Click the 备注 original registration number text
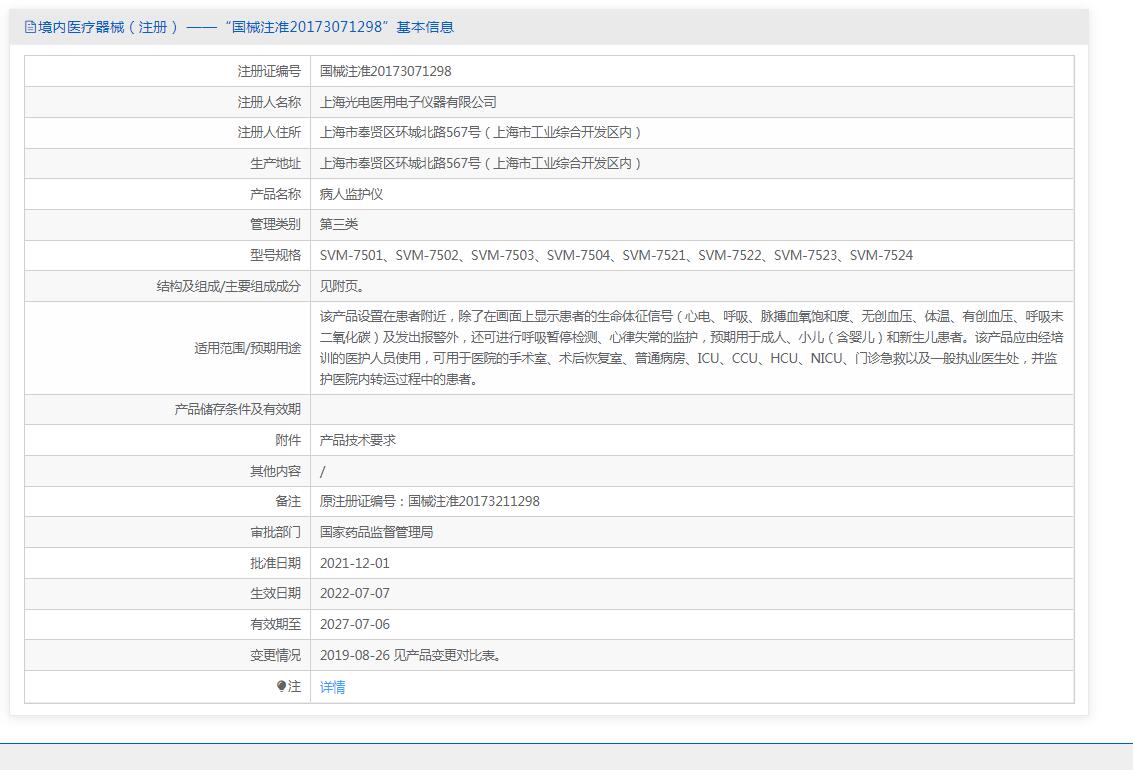1133x770 pixels. pyautogui.click(x=429, y=501)
